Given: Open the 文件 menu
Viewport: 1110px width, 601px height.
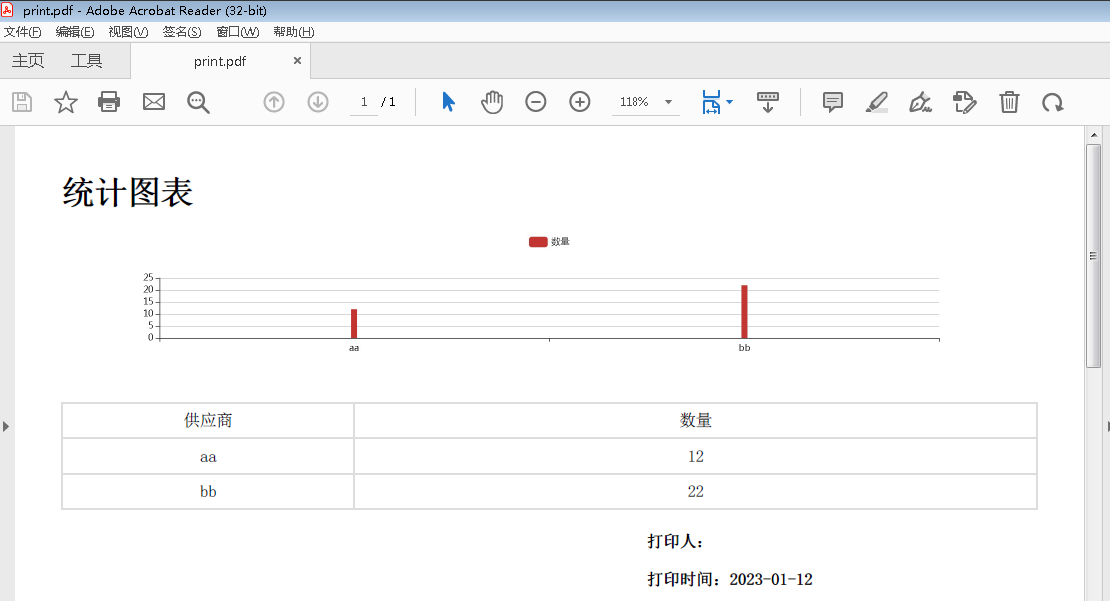Looking at the screenshot, I should [x=22, y=32].
